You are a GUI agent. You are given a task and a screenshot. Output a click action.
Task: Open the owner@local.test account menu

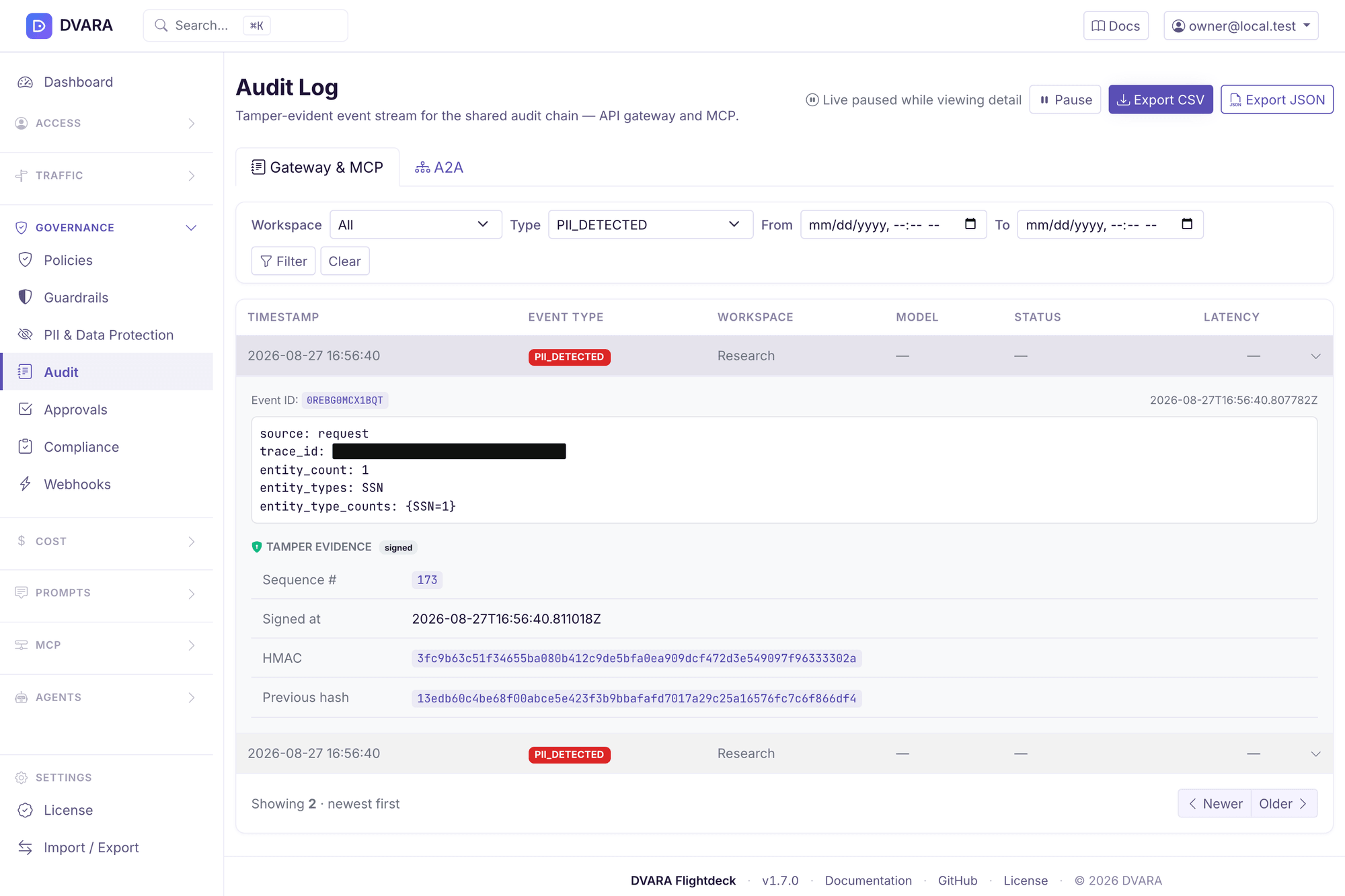pyautogui.click(x=1241, y=26)
